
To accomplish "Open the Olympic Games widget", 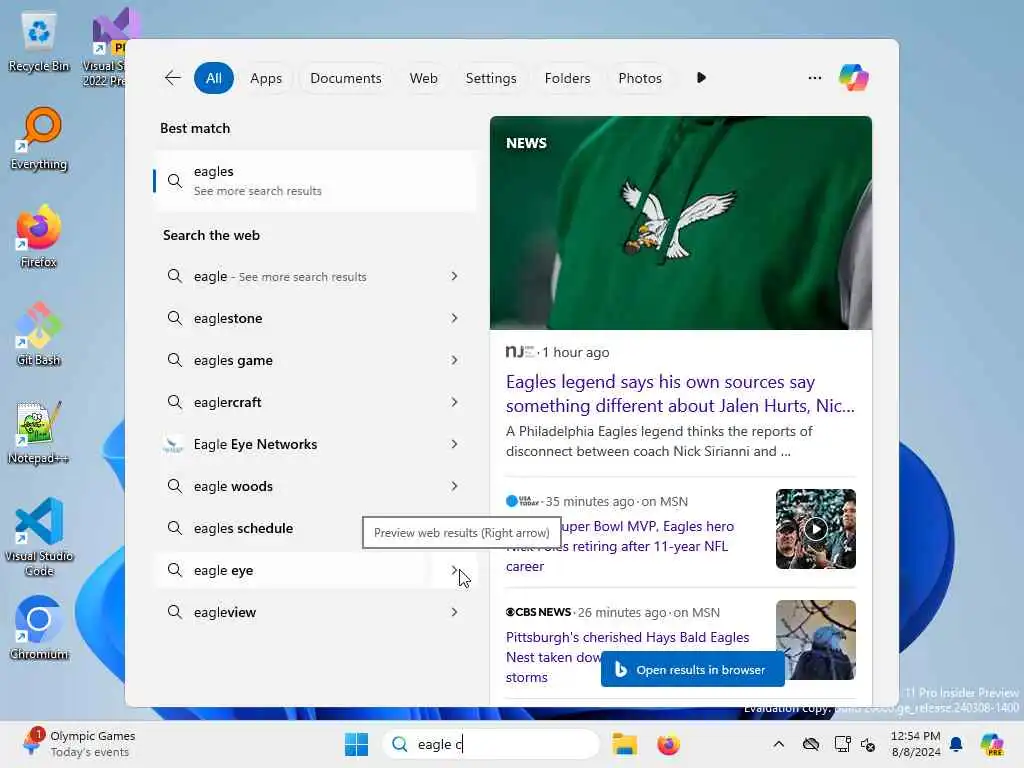I will coord(78,744).
